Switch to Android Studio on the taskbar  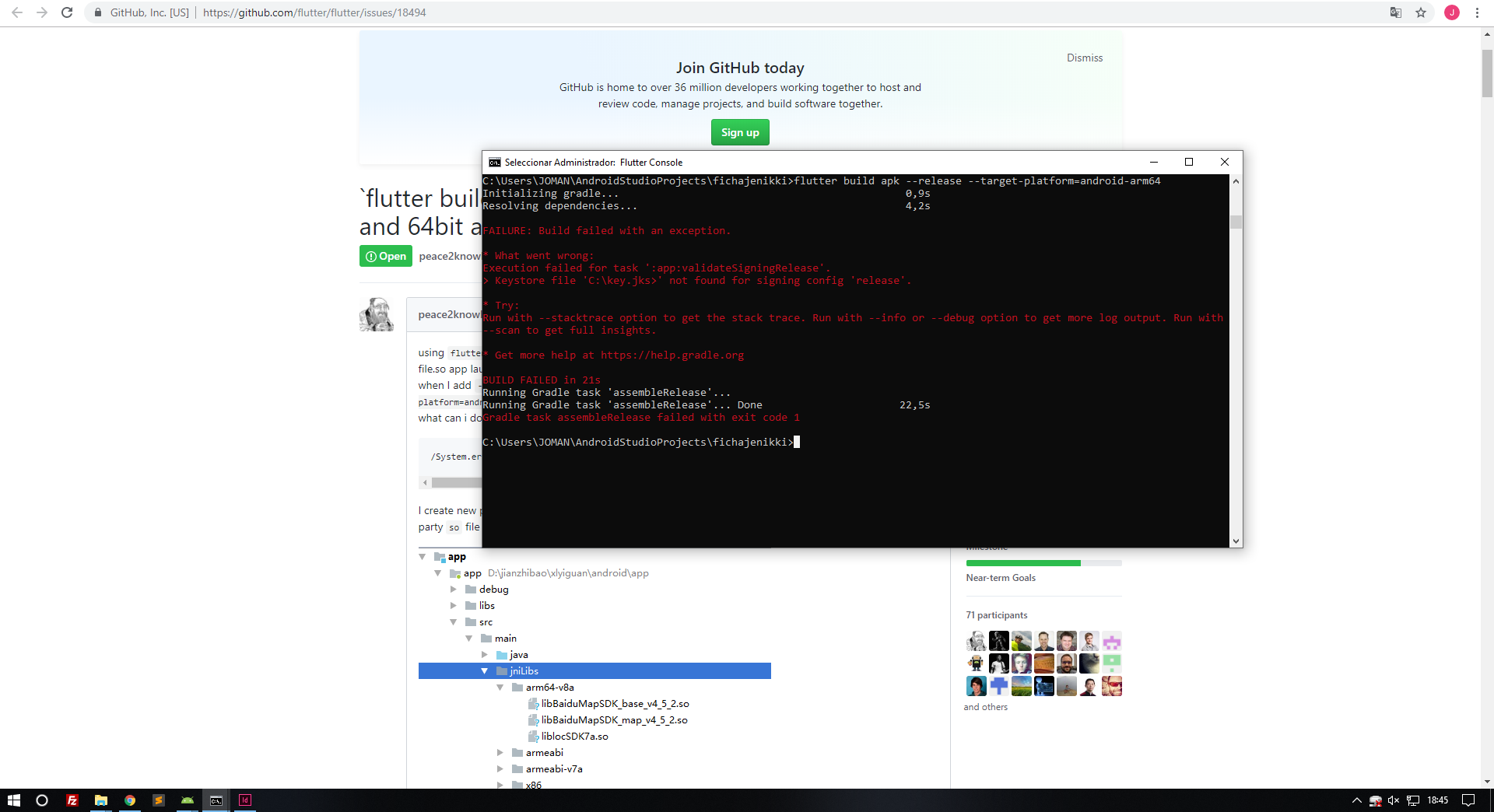click(x=188, y=800)
